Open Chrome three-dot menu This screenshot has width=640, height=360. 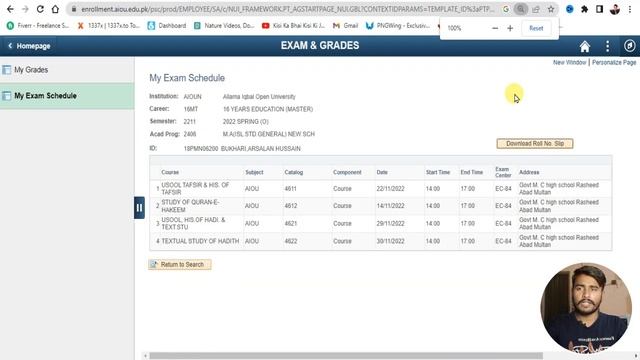click(630, 9)
